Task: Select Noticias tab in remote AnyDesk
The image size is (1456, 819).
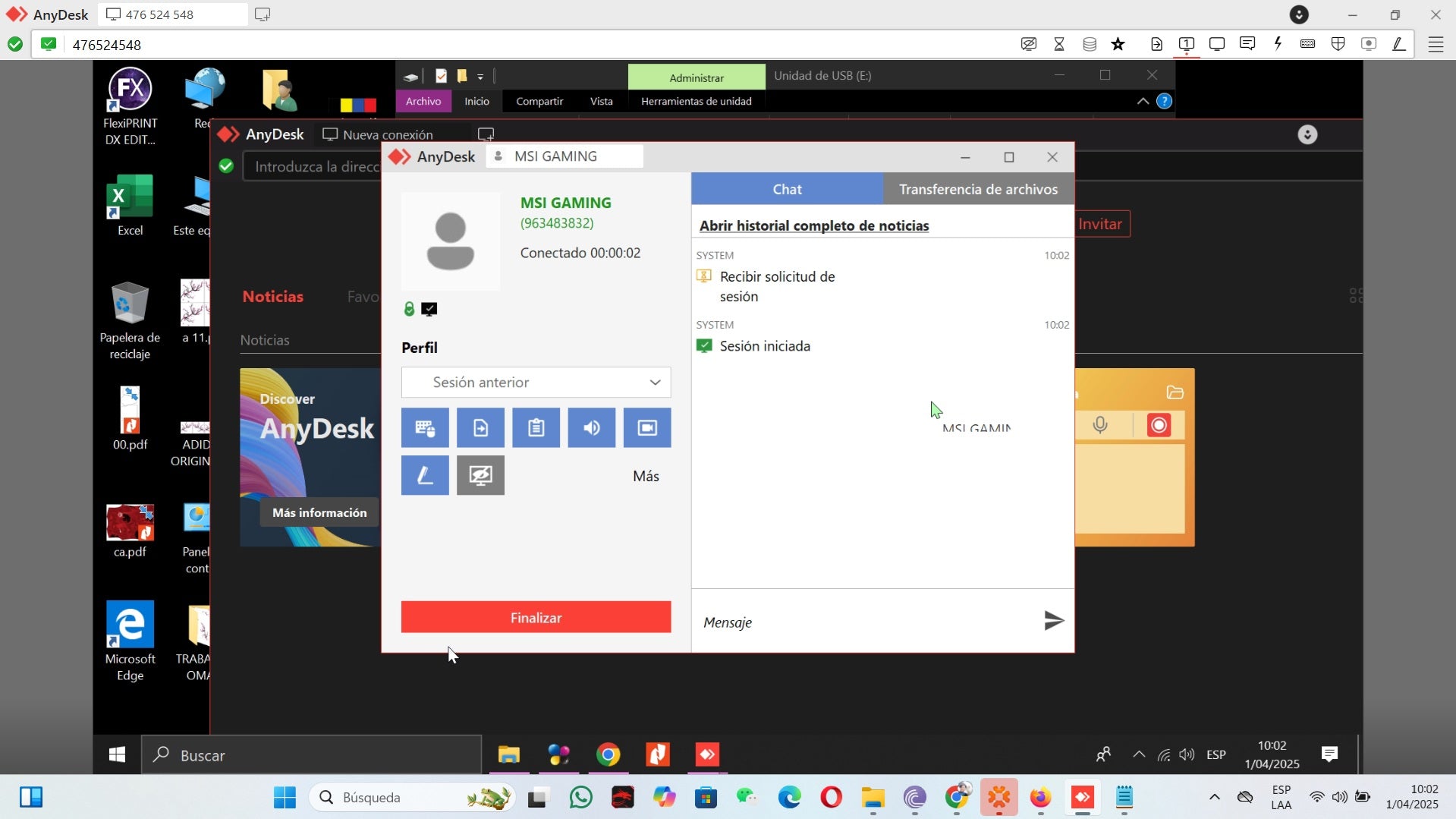Action: [272, 297]
